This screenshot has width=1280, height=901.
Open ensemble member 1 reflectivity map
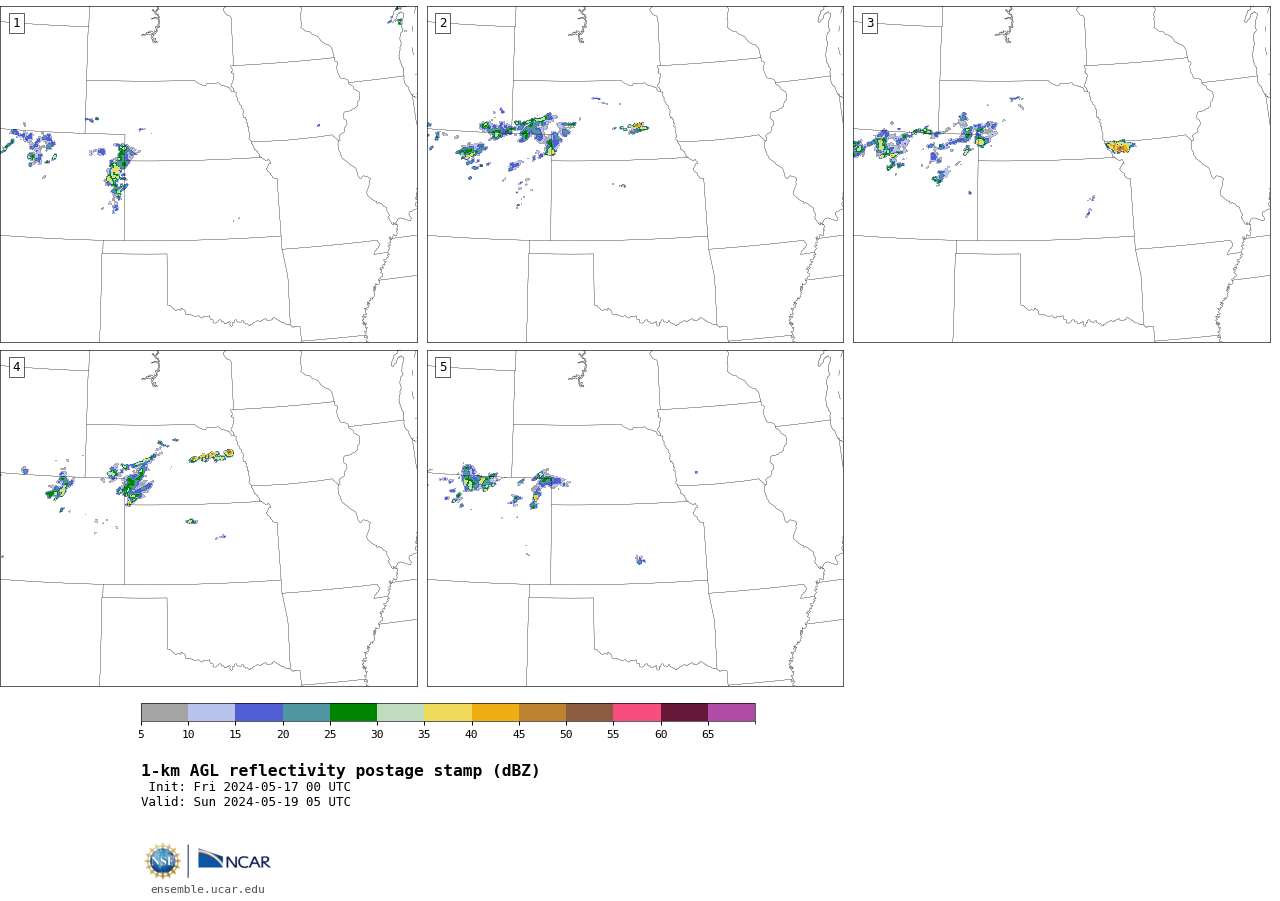point(209,174)
